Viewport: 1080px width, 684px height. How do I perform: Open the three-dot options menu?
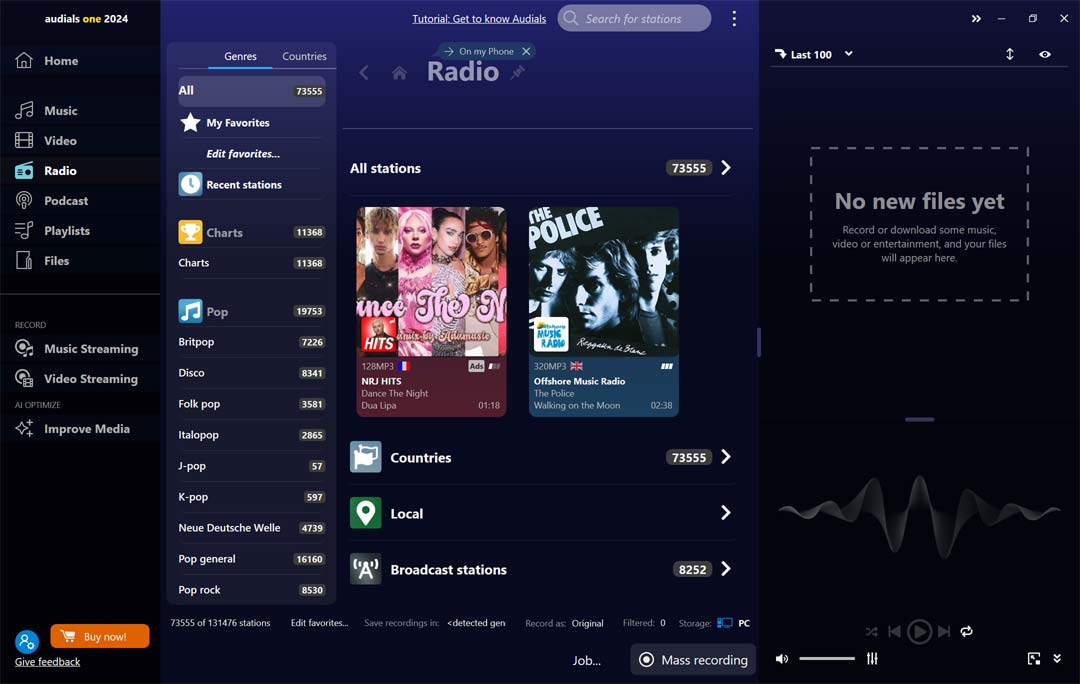pos(734,19)
